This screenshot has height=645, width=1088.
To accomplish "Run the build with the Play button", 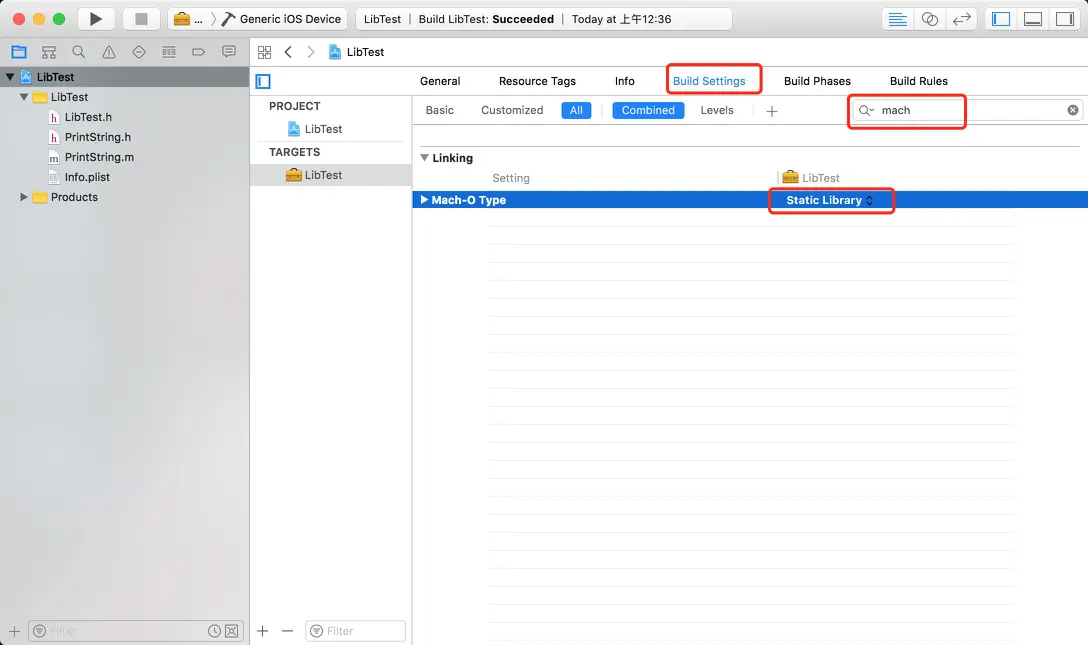I will coord(96,19).
